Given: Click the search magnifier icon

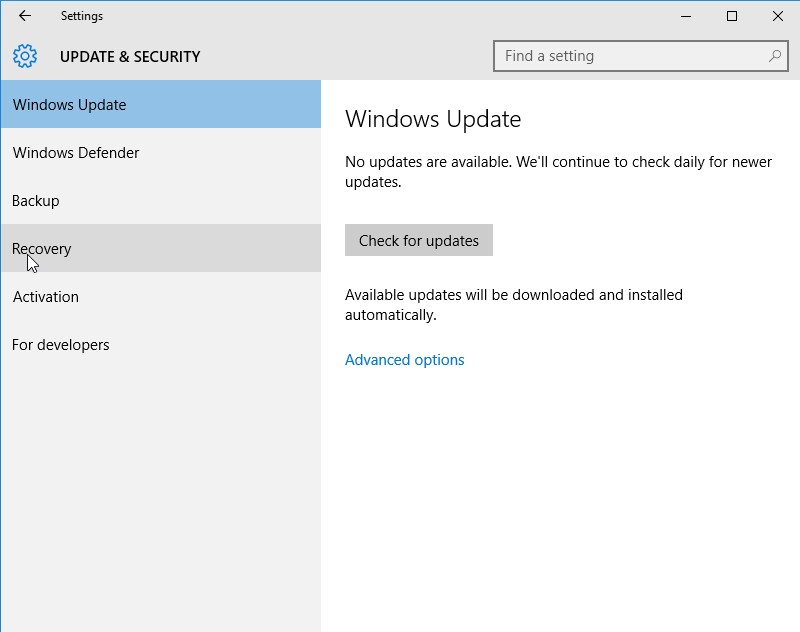Looking at the screenshot, I should tap(774, 56).
